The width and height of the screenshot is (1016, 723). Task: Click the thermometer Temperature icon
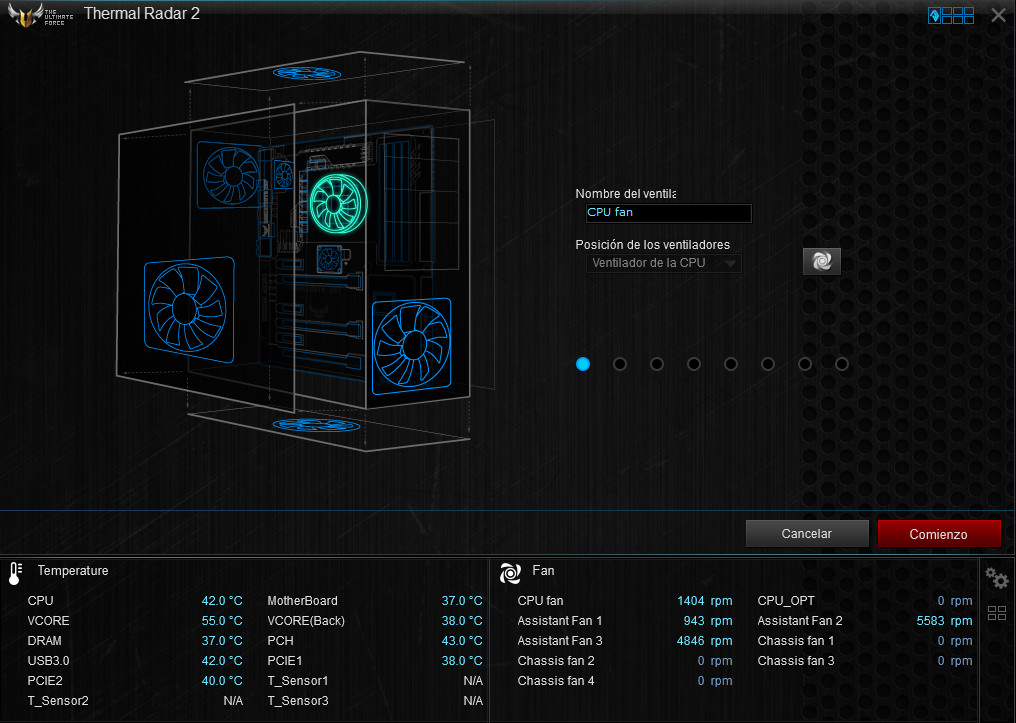[16, 573]
